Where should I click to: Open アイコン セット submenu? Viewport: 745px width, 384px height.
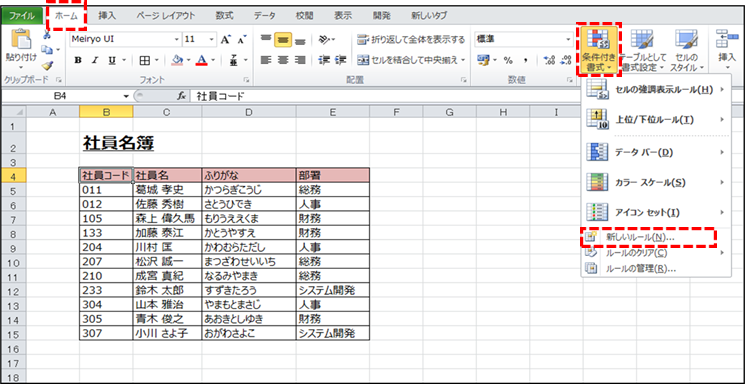656,212
